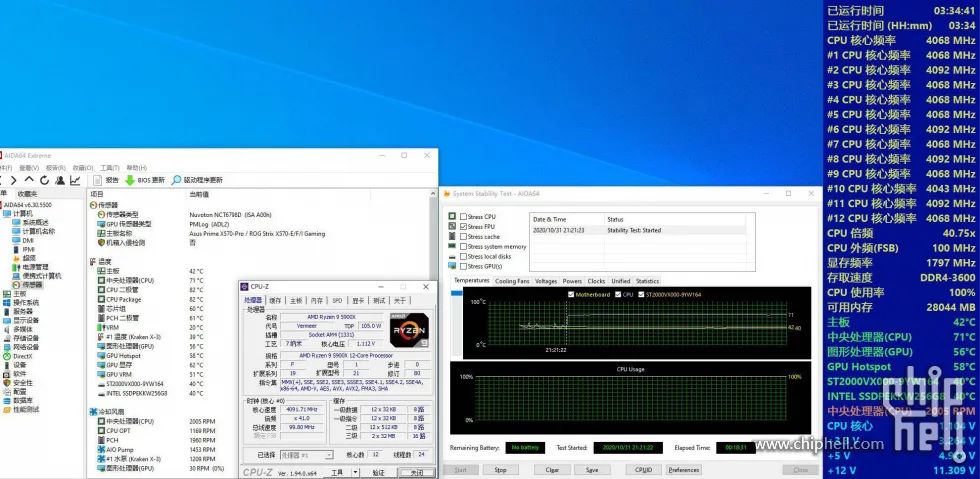Toggle Motherboard graph legend checkbox

point(571,295)
